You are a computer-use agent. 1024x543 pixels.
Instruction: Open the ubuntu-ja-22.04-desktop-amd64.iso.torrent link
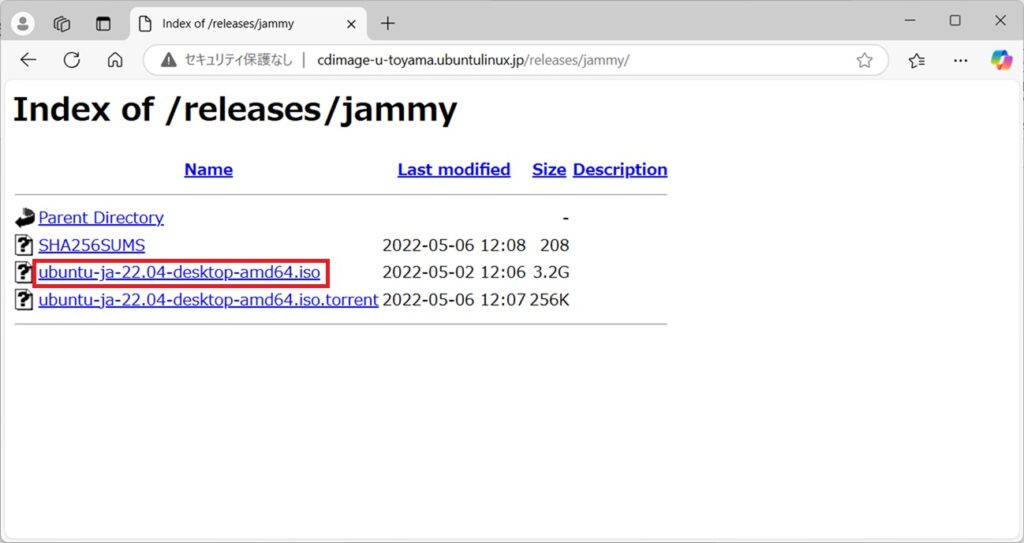click(208, 300)
